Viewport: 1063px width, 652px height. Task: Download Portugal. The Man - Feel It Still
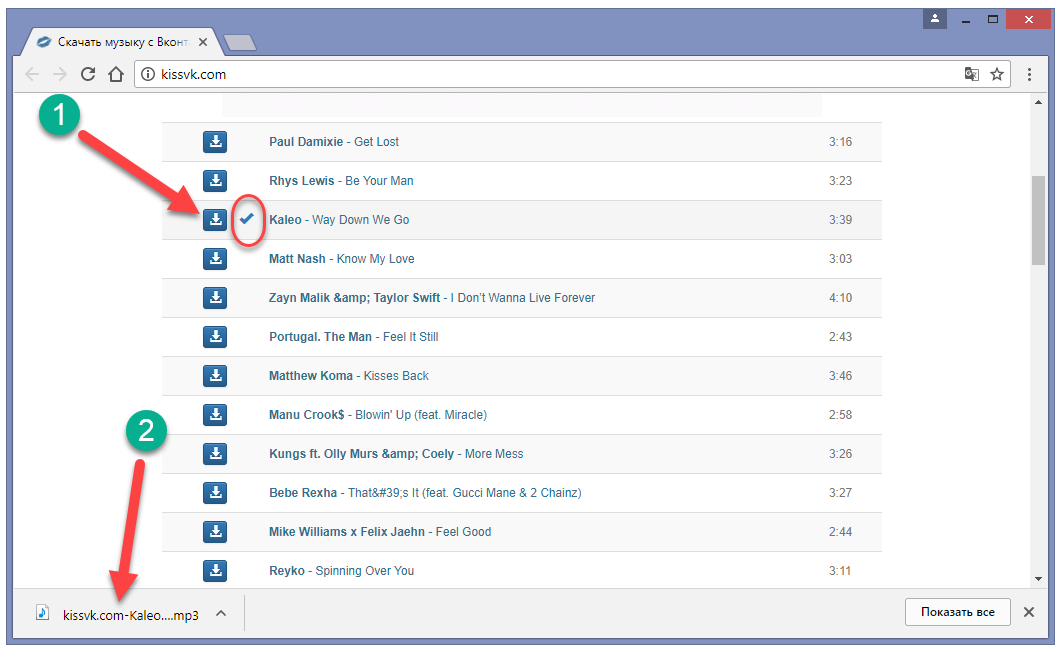(x=215, y=337)
